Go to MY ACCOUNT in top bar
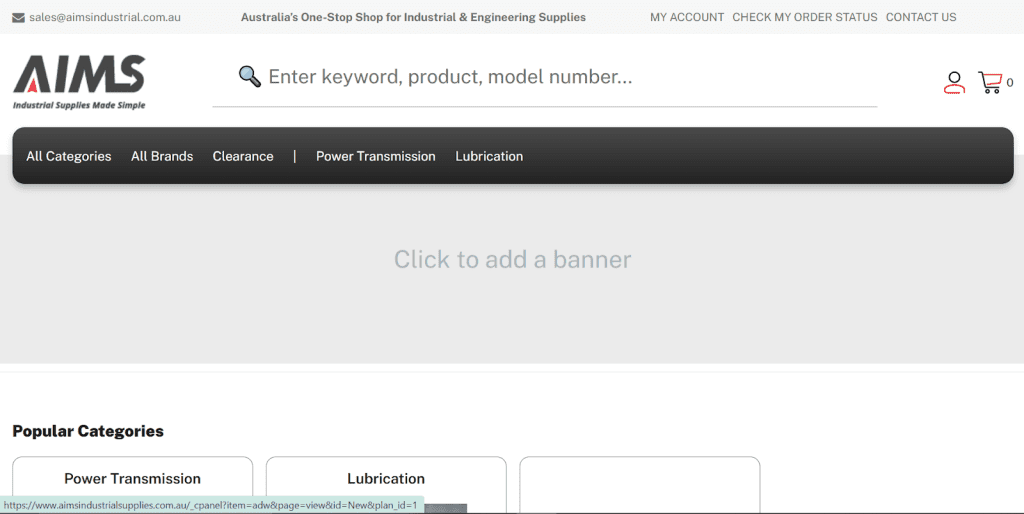This screenshot has height=514, width=1024. coord(686,17)
